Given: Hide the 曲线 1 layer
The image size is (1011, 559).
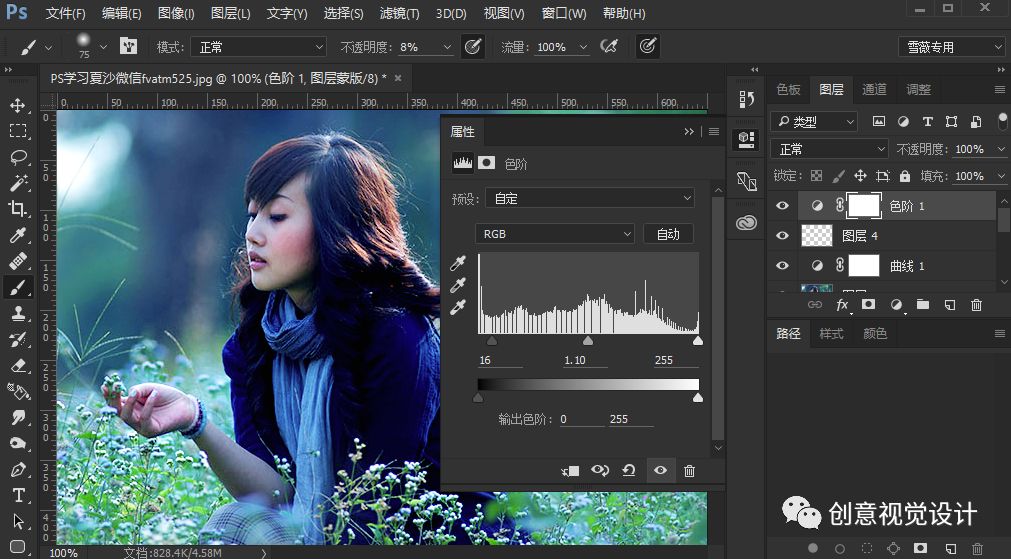Looking at the screenshot, I should 782,266.
